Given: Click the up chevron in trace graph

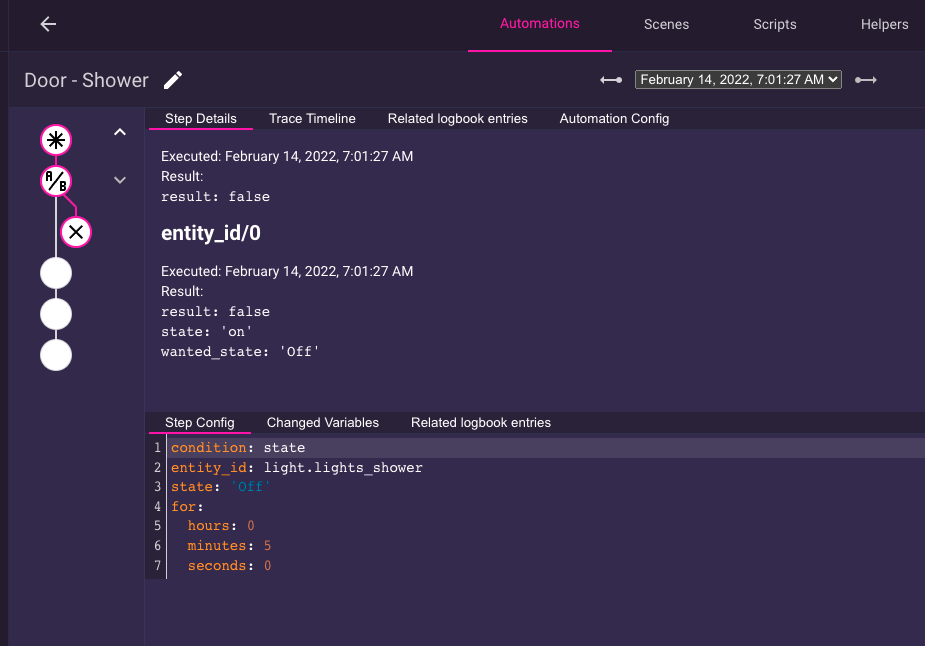Looking at the screenshot, I should pyautogui.click(x=120, y=132).
